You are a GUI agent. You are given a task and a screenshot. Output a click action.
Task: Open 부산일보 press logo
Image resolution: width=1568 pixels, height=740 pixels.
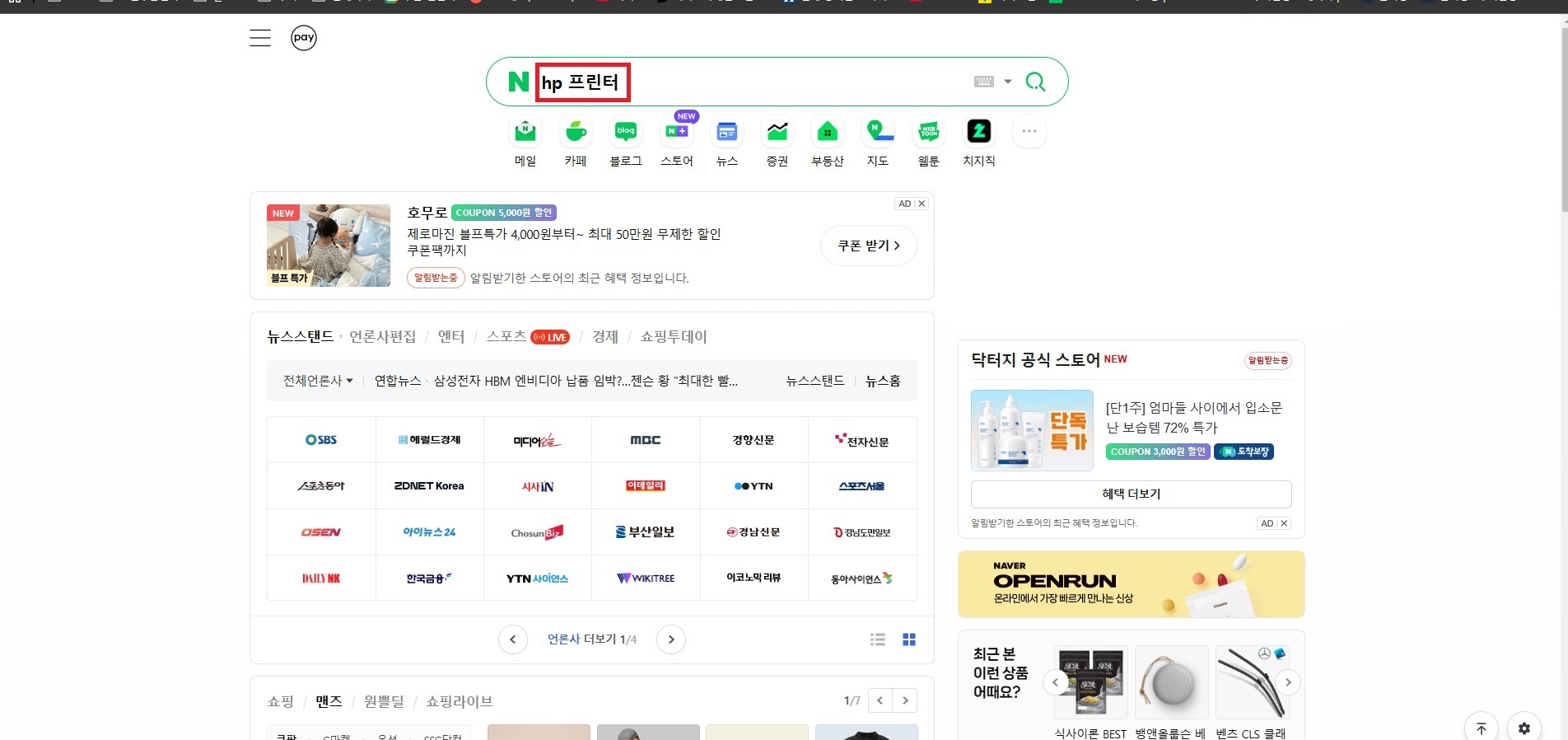click(646, 532)
